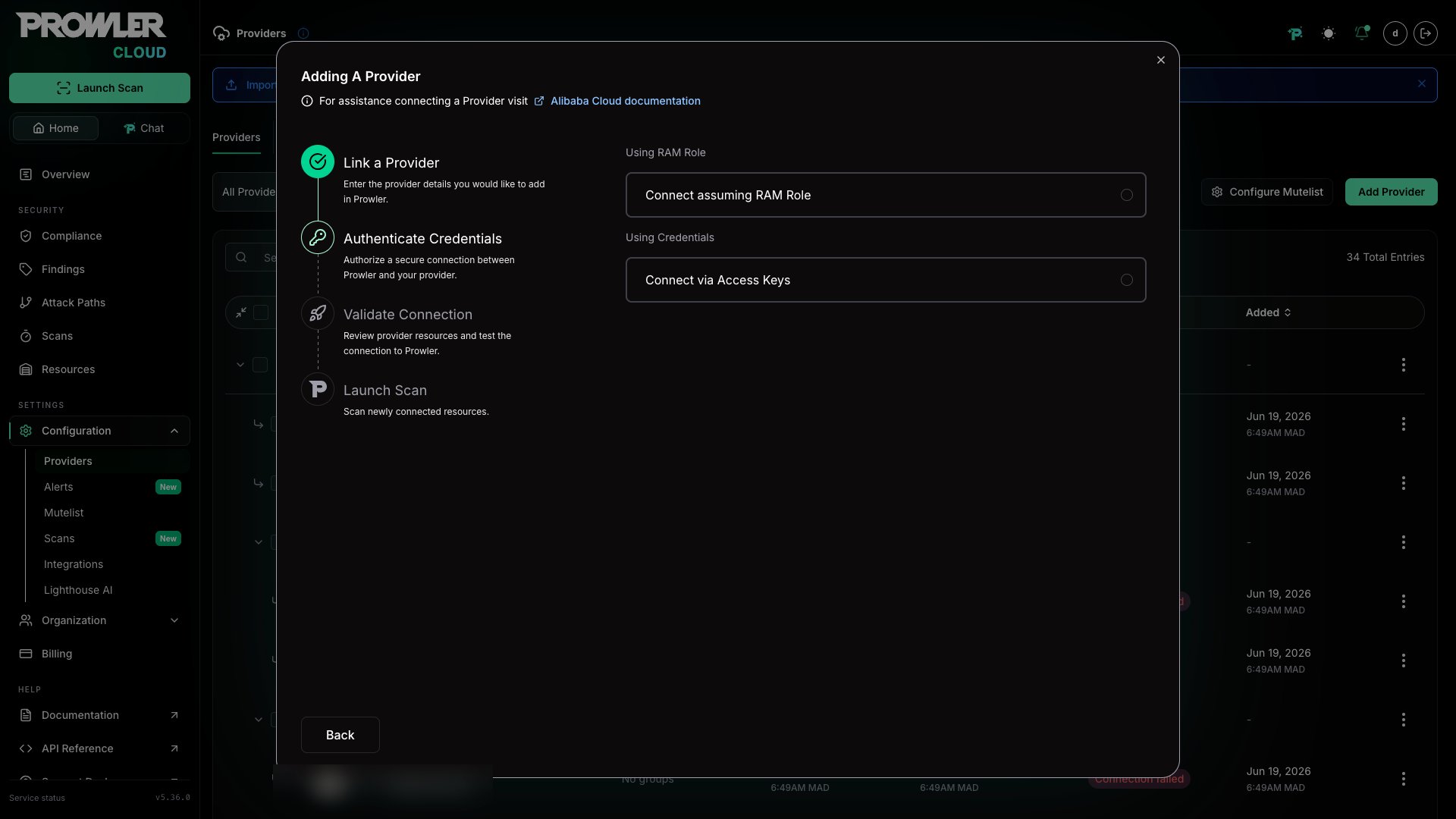Click the Organization people icon
This screenshot has width=1456, height=819.
(x=26, y=620)
